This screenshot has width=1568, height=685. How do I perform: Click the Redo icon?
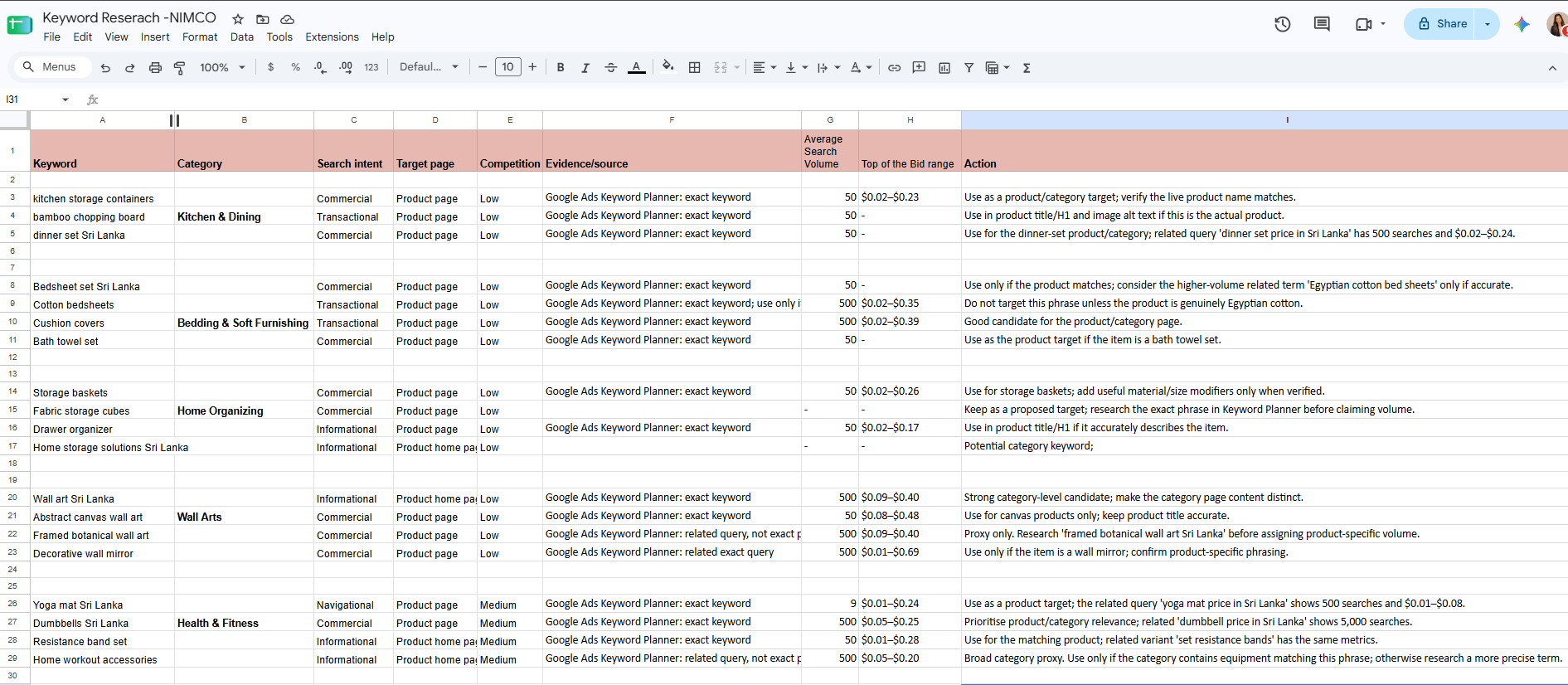130,68
